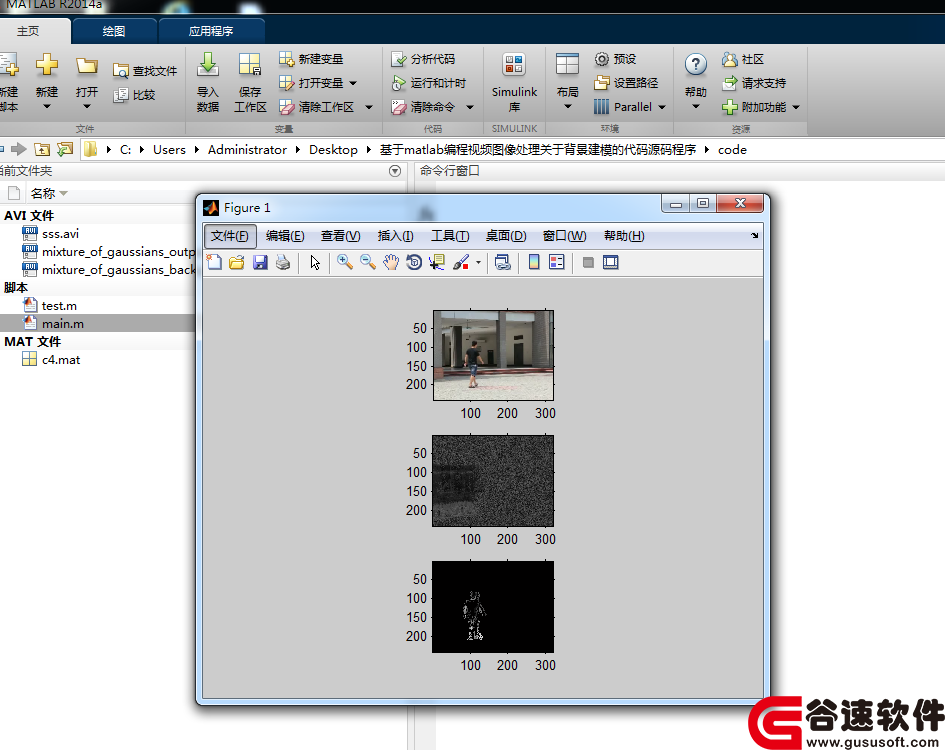This screenshot has width=945, height=750.
Task: Expand 清除命令 dropdown
Action: click(470, 107)
